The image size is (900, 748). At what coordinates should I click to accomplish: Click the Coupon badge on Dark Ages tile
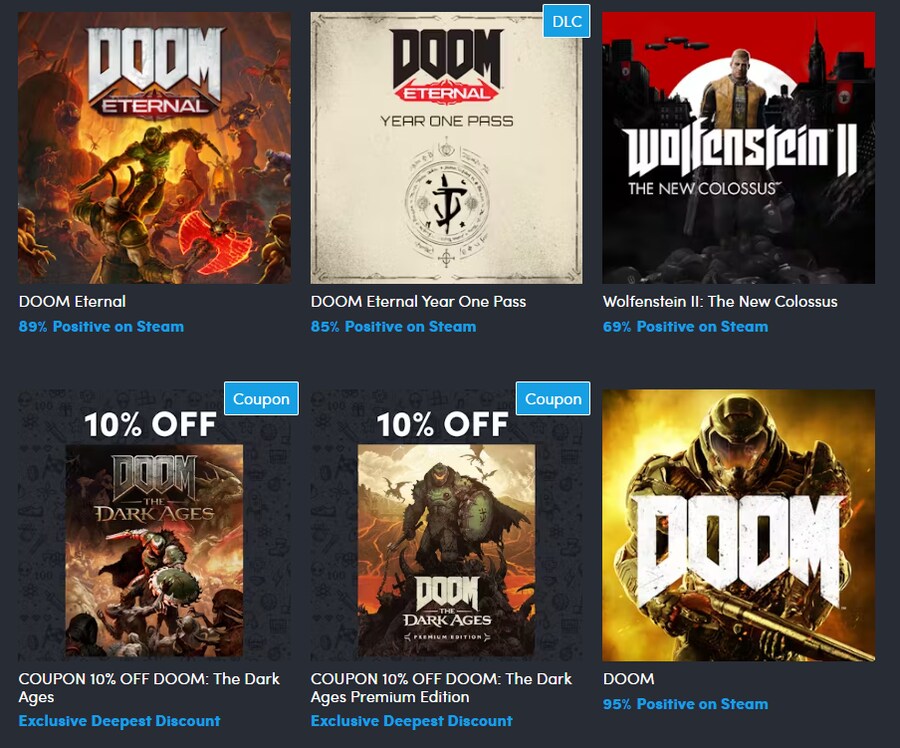click(261, 398)
